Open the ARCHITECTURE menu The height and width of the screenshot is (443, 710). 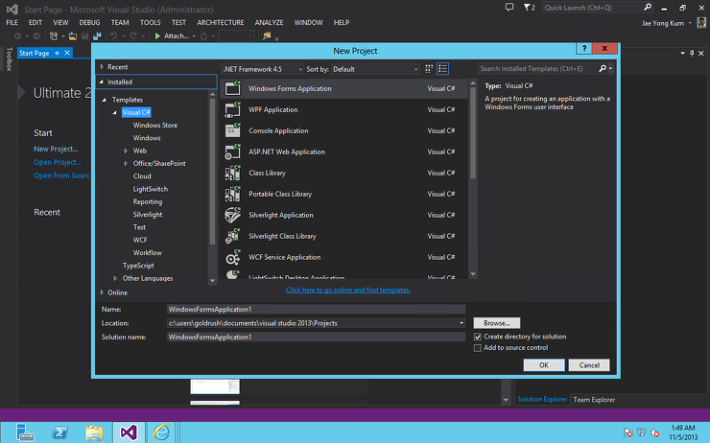(x=220, y=22)
